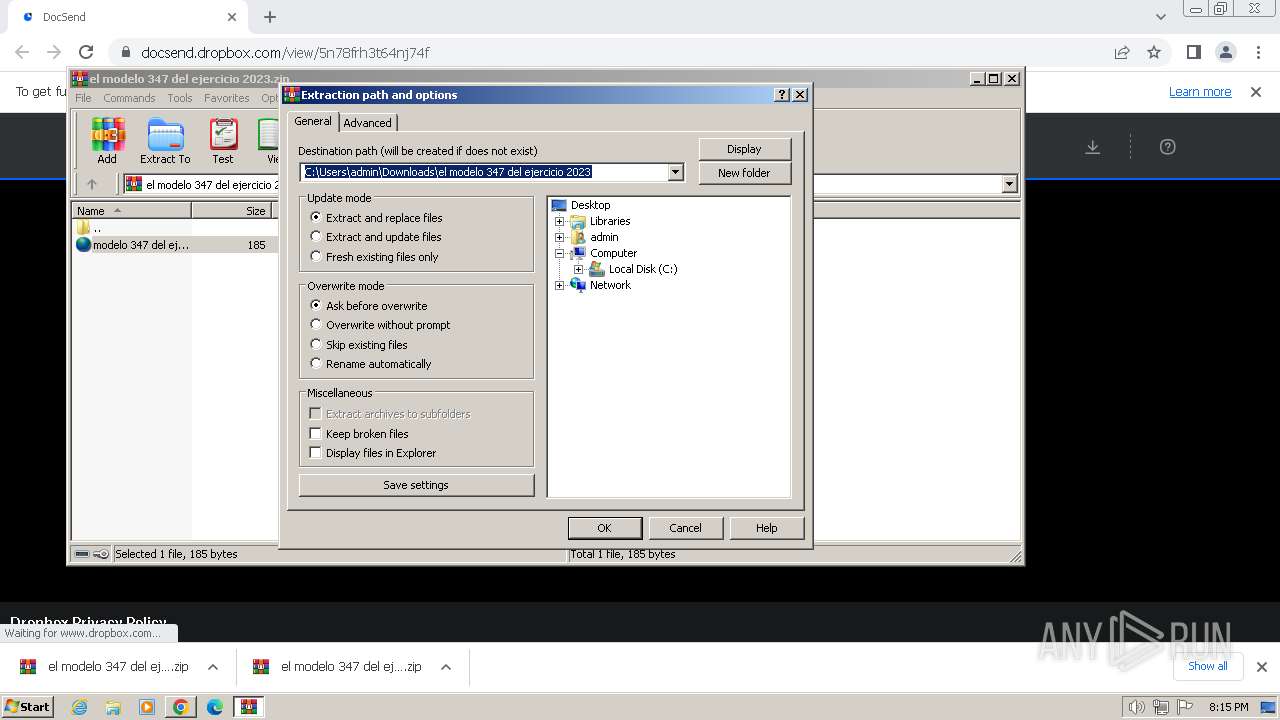The width and height of the screenshot is (1280, 720).
Task: Select Ask before overwrite option
Action: 316,305
